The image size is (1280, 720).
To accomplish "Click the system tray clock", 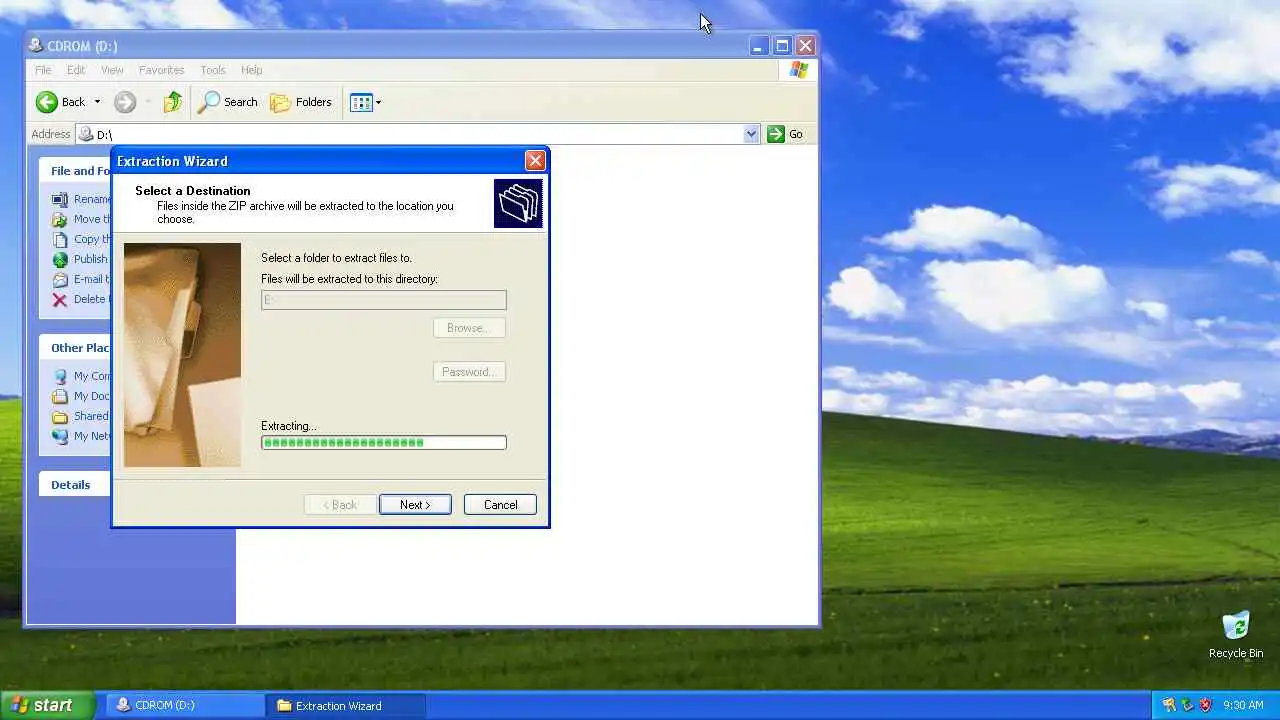I will [1243, 705].
